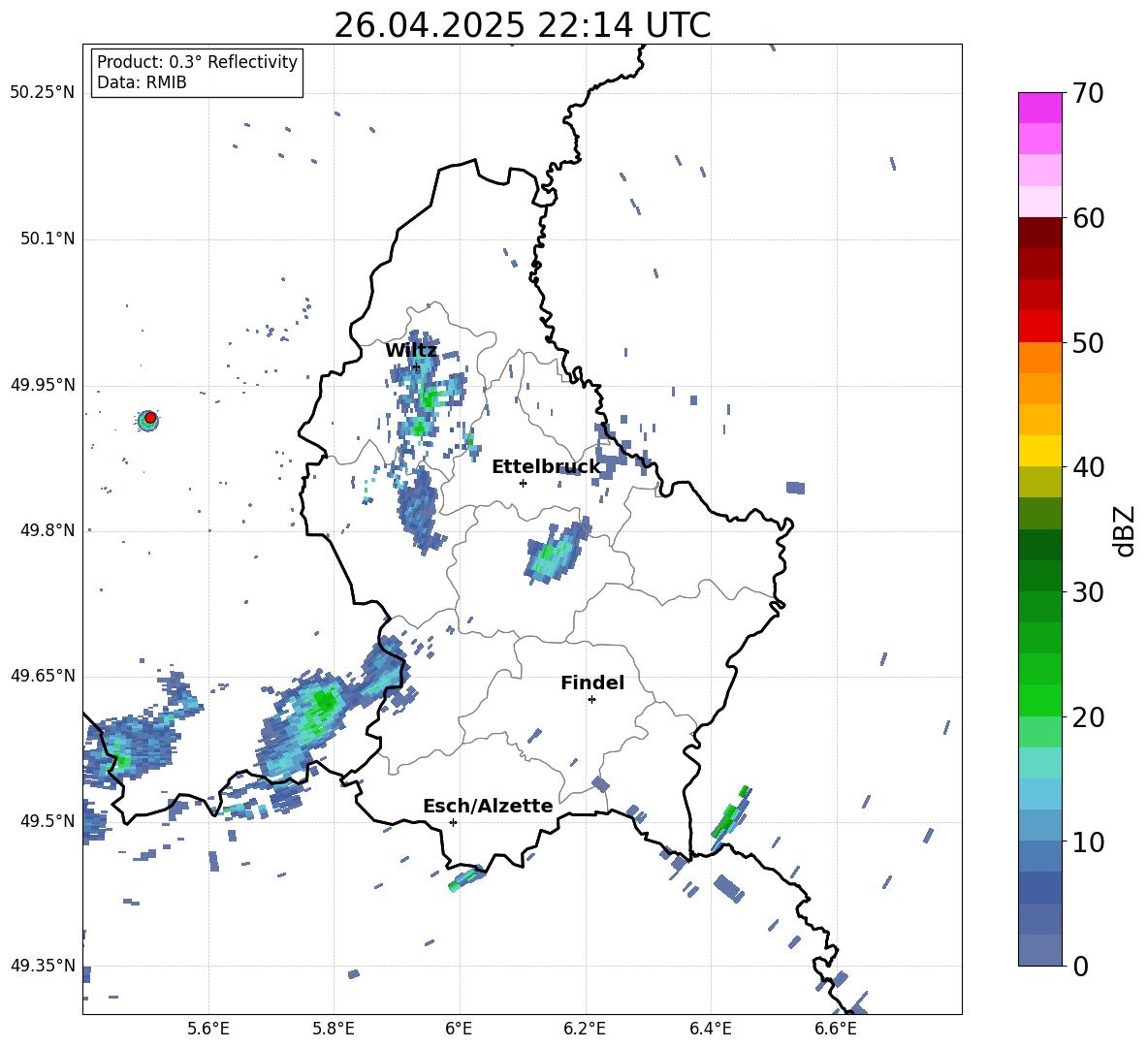The width and height of the screenshot is (1148, 1048).
Task: Click the 'Data: RMIB' text
Action: tap(142, 82)
